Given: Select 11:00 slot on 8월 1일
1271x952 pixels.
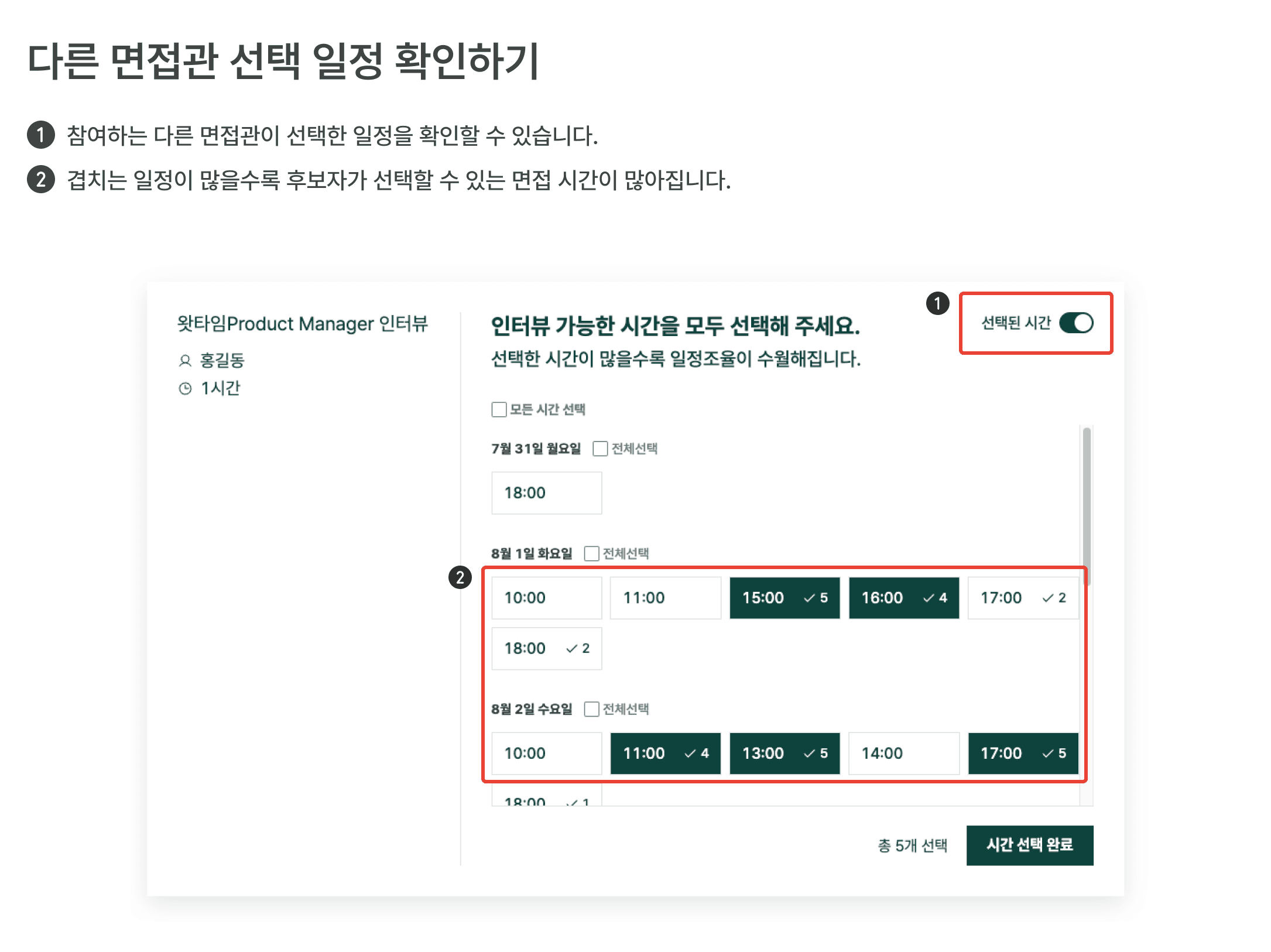Looking at the screenshot, I should coord(665,598).
